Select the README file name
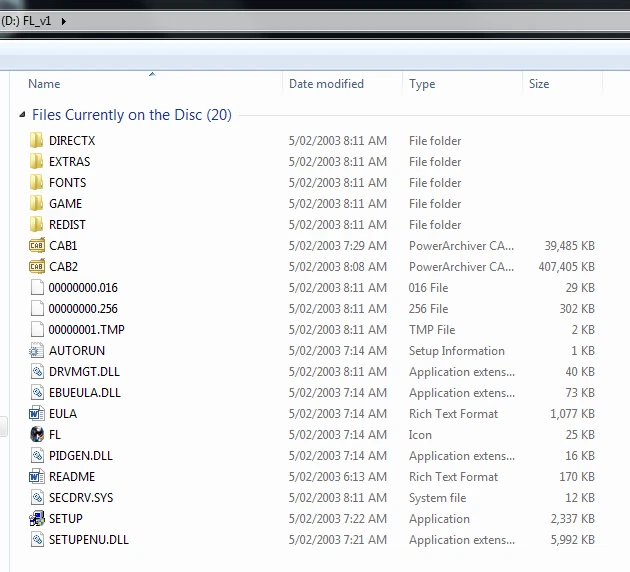 coord(72,477)
